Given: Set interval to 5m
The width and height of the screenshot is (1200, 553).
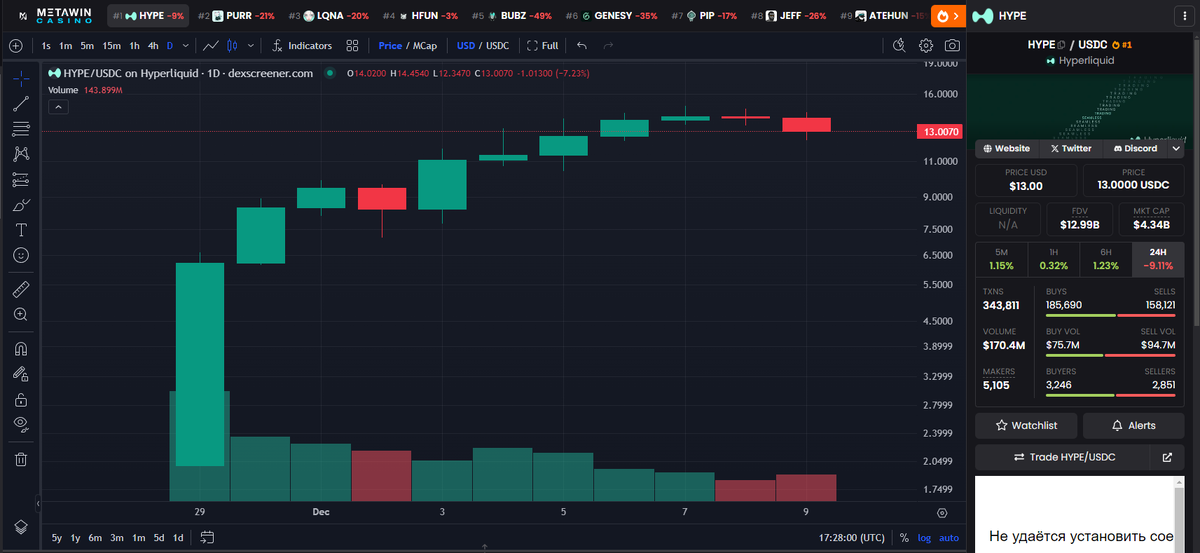Looking at the screenshot, I should pos(87,45).
